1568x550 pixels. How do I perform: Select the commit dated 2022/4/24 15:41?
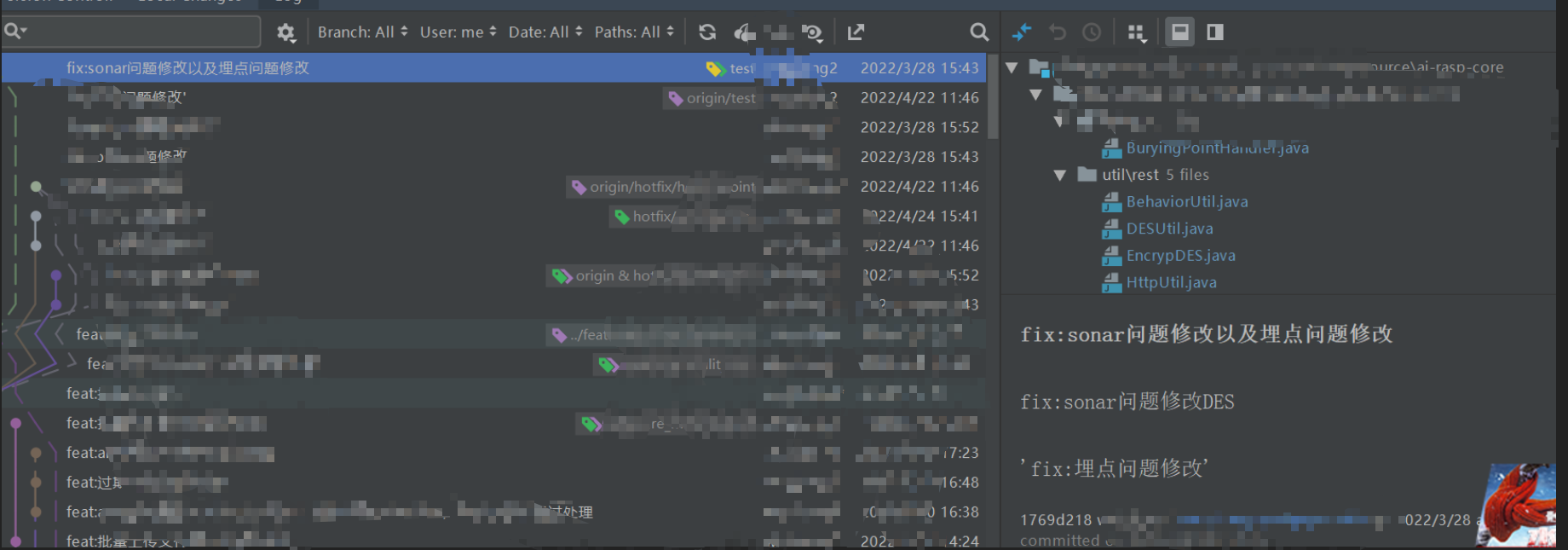[494, 217]
